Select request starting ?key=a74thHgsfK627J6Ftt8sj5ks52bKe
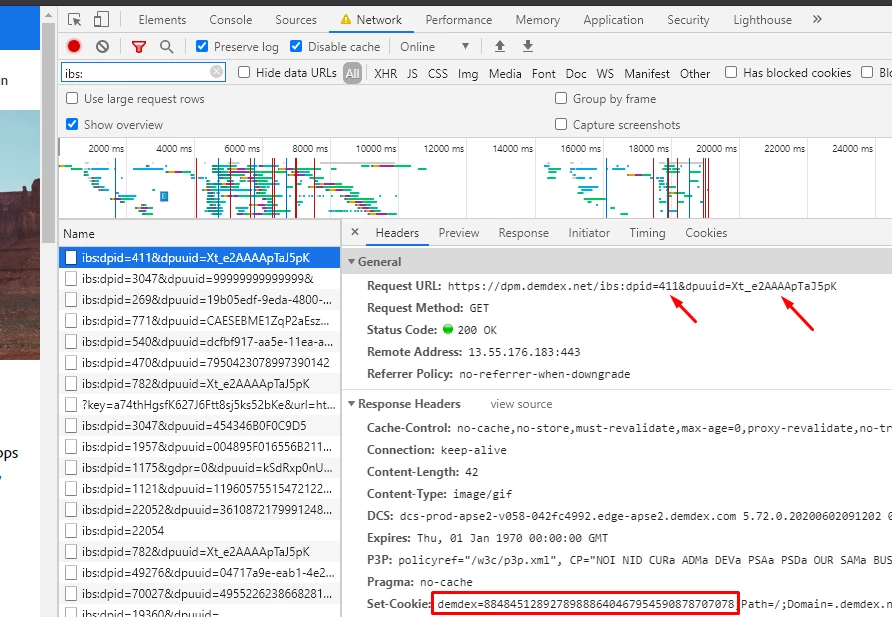 pyautogui.click(x=199, y=404)
